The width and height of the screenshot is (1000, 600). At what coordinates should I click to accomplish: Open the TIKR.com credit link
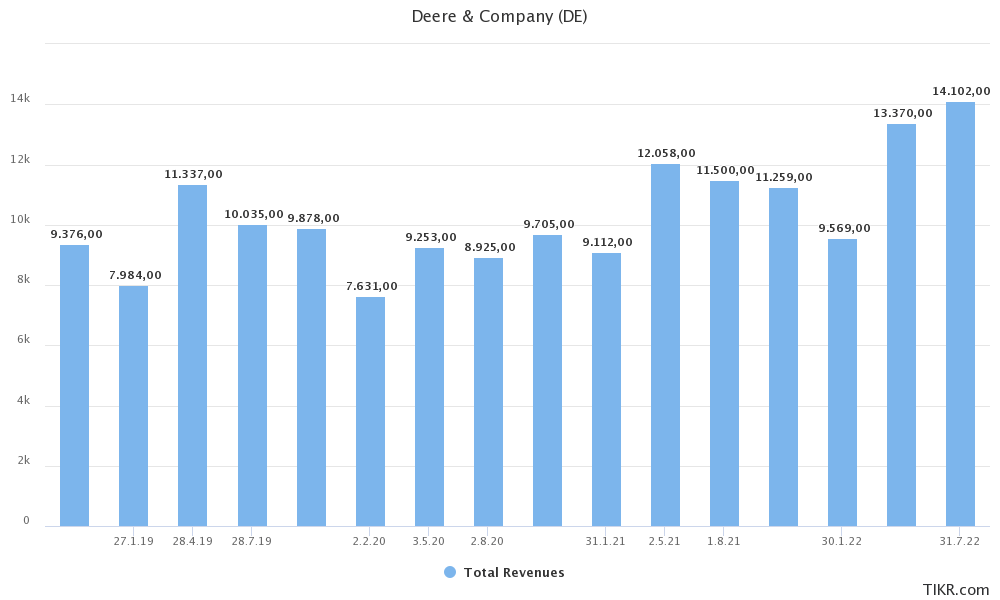click(956, 590)
